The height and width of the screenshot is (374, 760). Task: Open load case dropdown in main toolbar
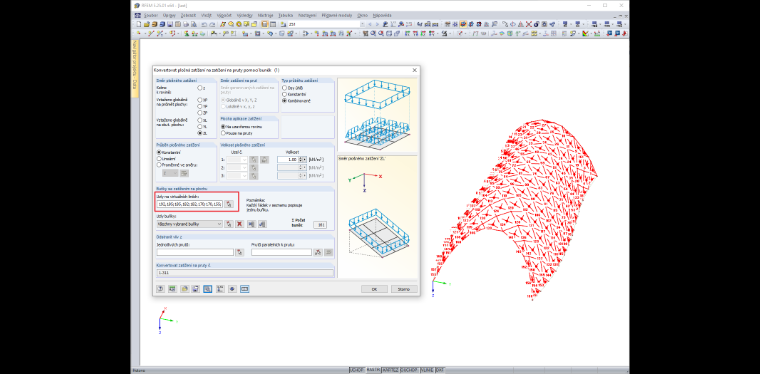363,24
